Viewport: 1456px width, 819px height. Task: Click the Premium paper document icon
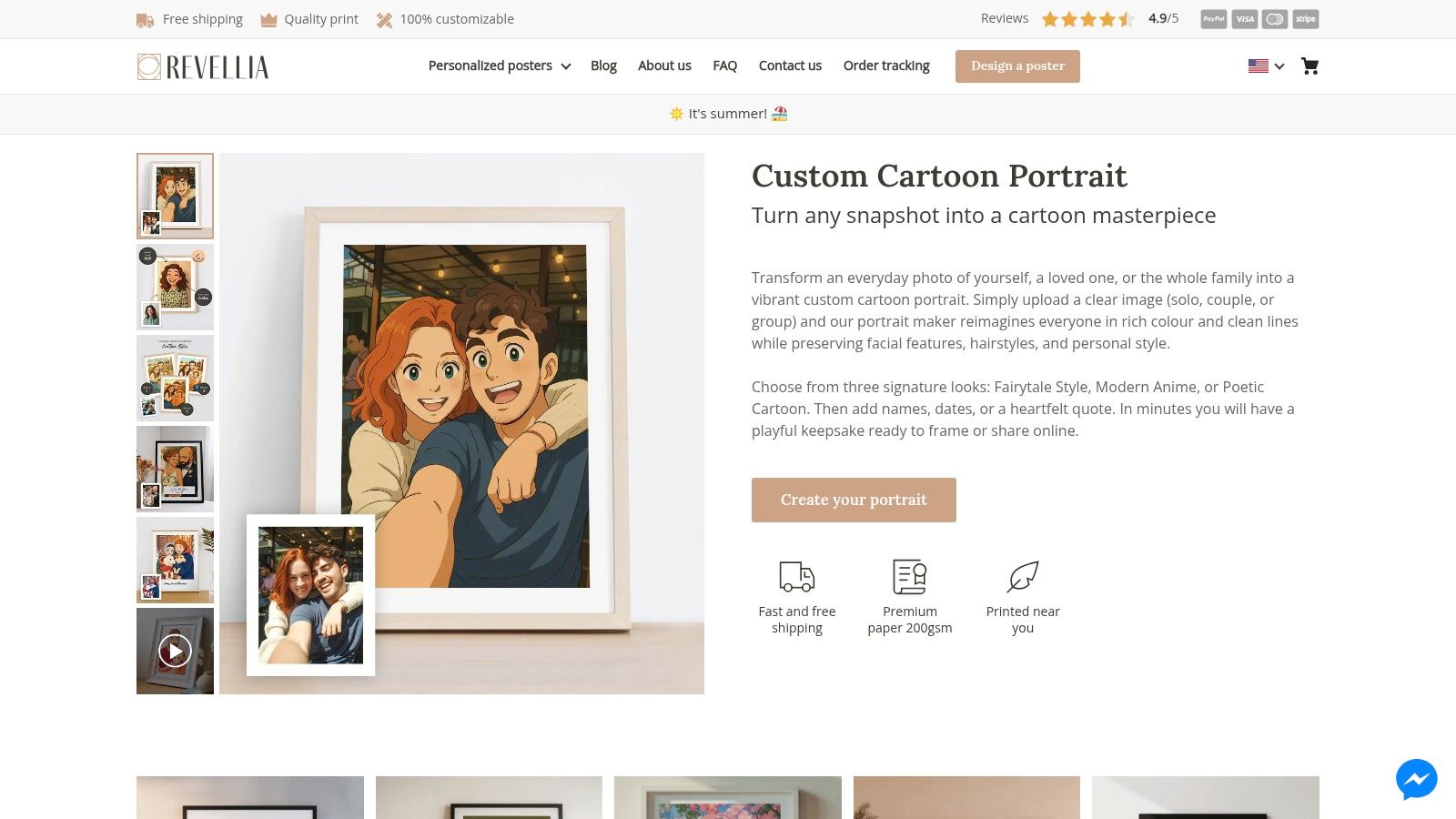click(x=910, y=577)
